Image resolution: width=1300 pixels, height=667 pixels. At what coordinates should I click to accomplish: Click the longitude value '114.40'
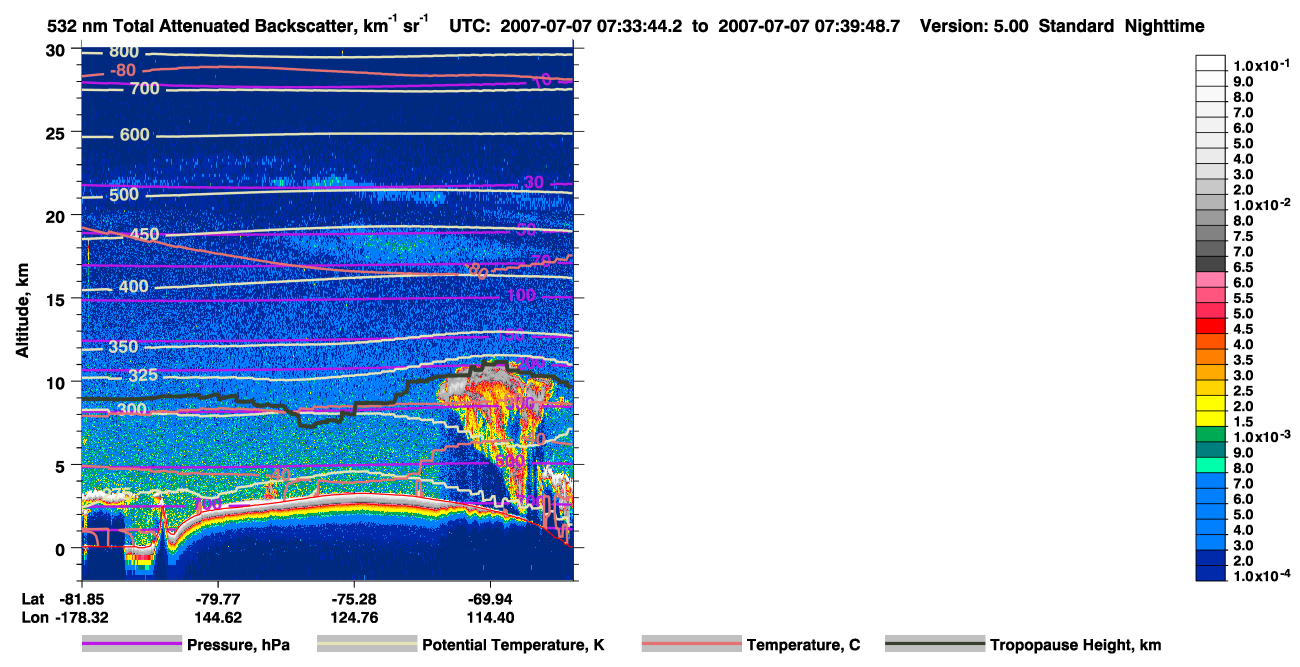(x=490, y=617)
